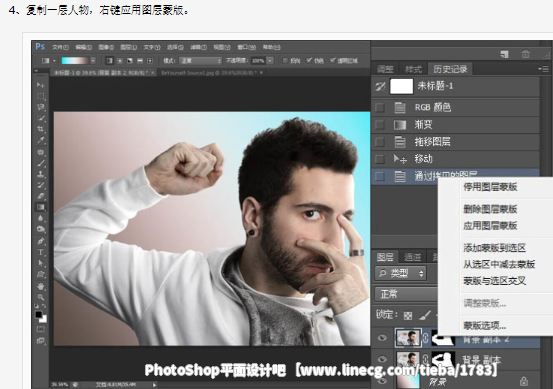Click the lock icon on 背景 layer
Screen dimensions: 553x389
point(524,381)
